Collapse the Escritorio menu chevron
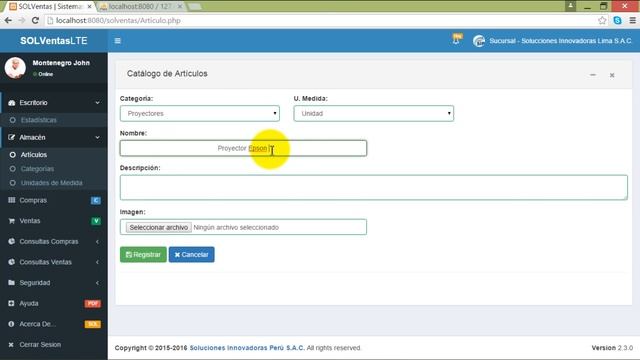 (x=98, y=103)
